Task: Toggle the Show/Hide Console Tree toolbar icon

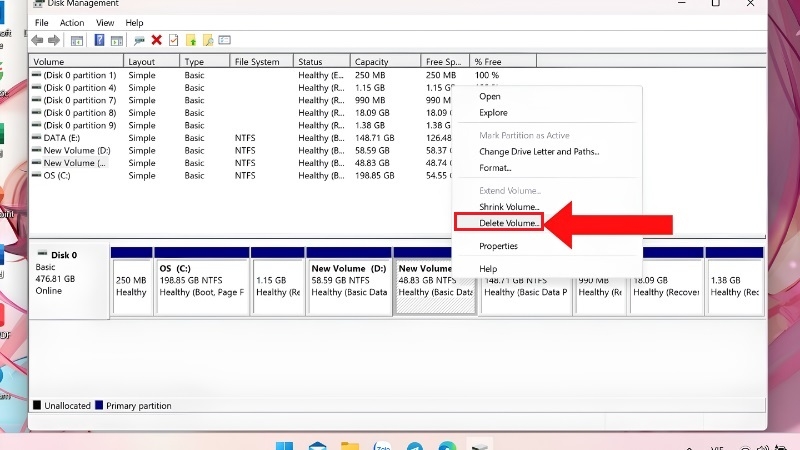Action: (77, 40)
